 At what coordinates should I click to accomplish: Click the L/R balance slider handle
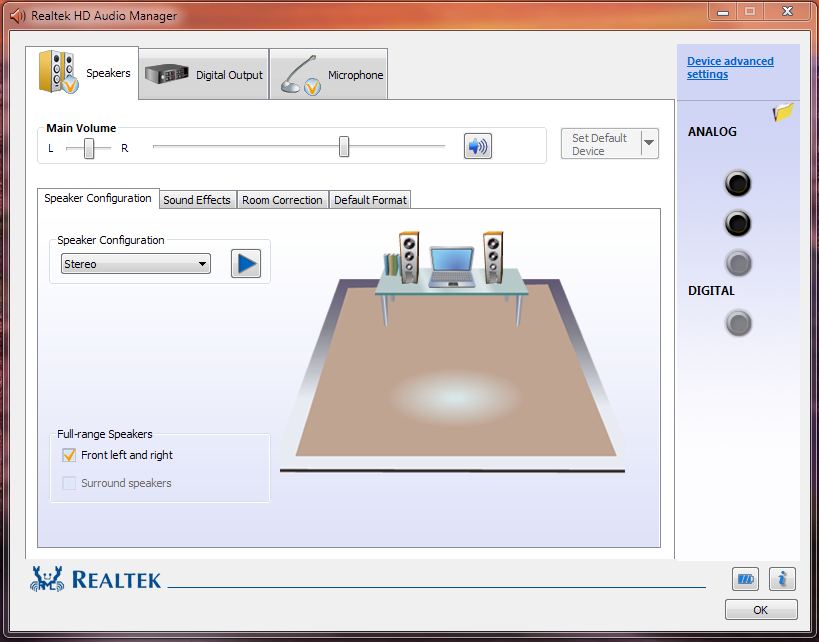click(89, 148)
